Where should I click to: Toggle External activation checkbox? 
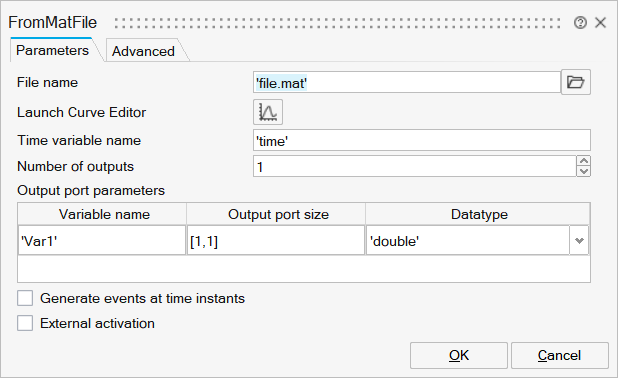click(25, 323)
